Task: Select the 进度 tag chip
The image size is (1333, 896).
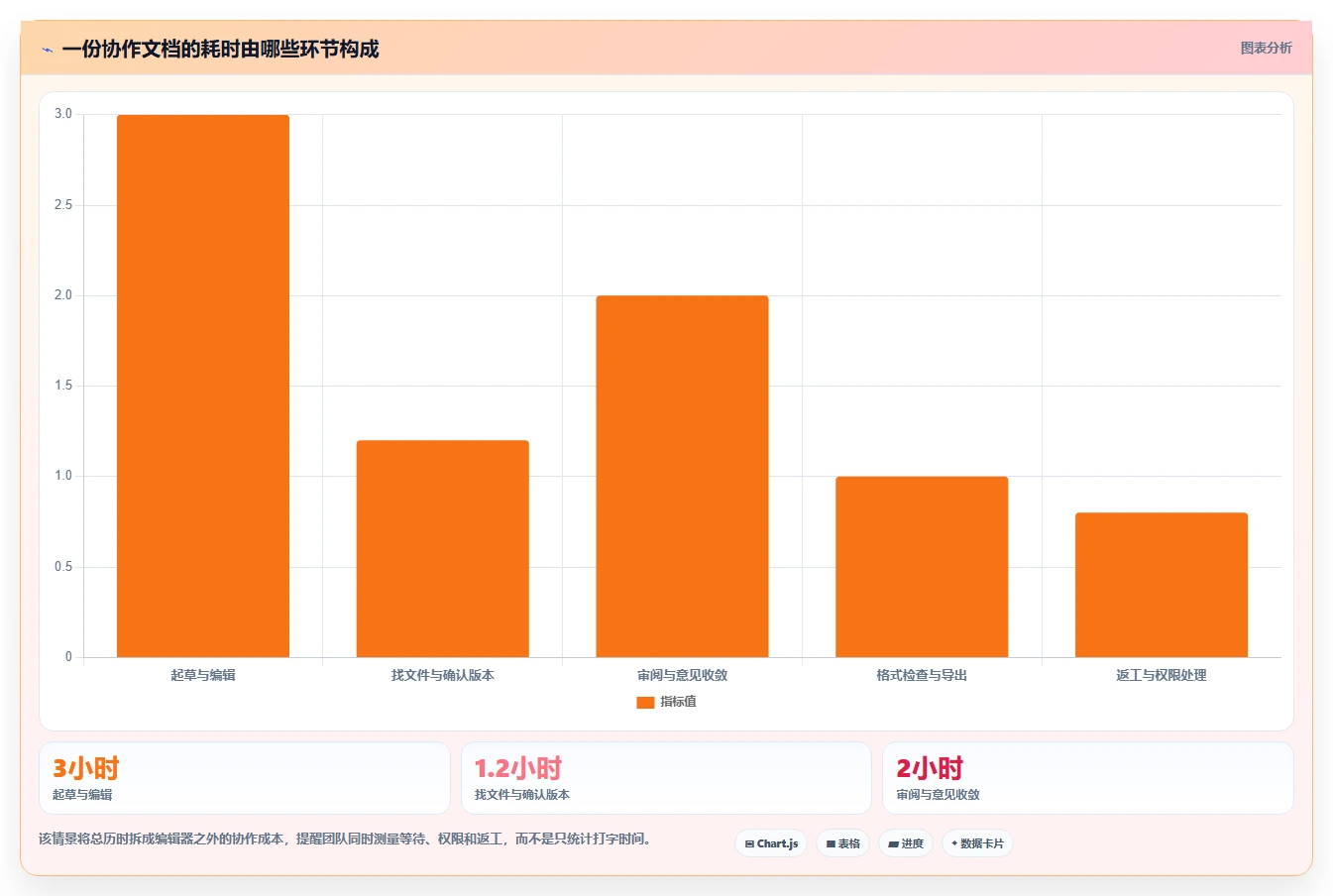Action: [906, 843]
